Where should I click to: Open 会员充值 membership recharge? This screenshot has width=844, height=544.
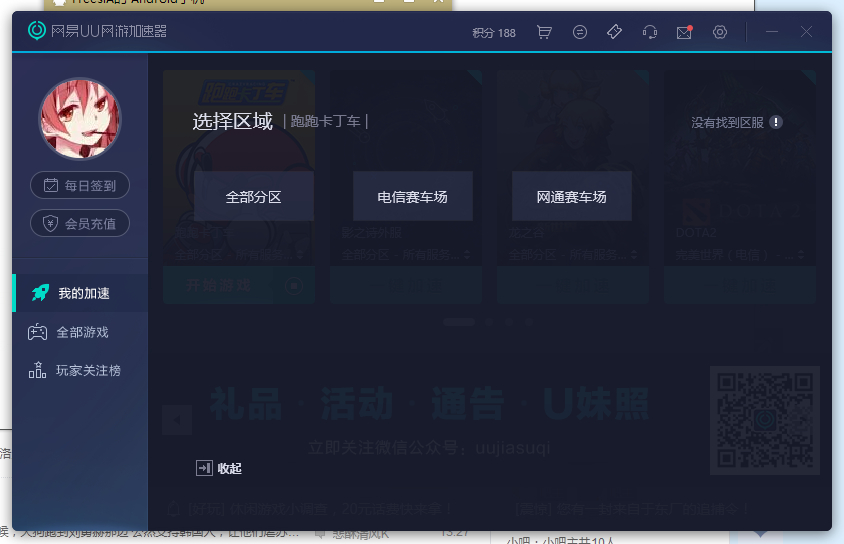pyautogui.click(x=80, y=223)
